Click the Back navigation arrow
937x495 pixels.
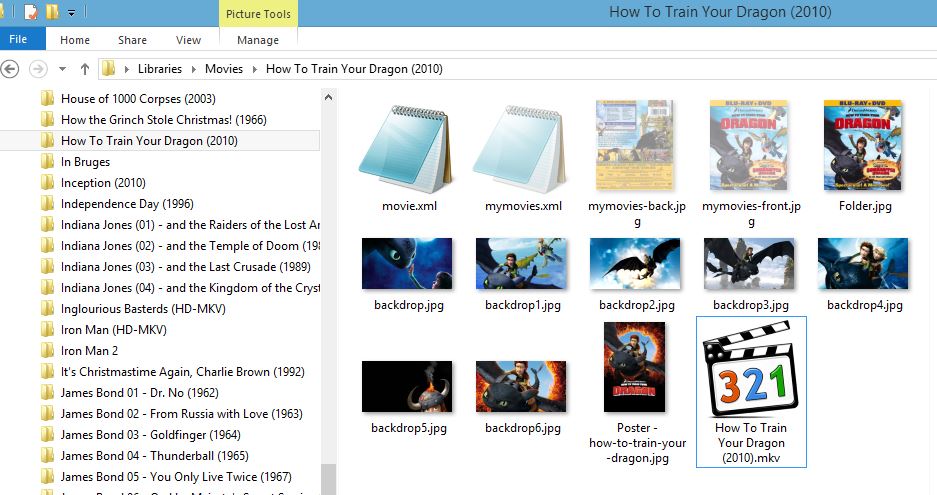coord(10,69)
